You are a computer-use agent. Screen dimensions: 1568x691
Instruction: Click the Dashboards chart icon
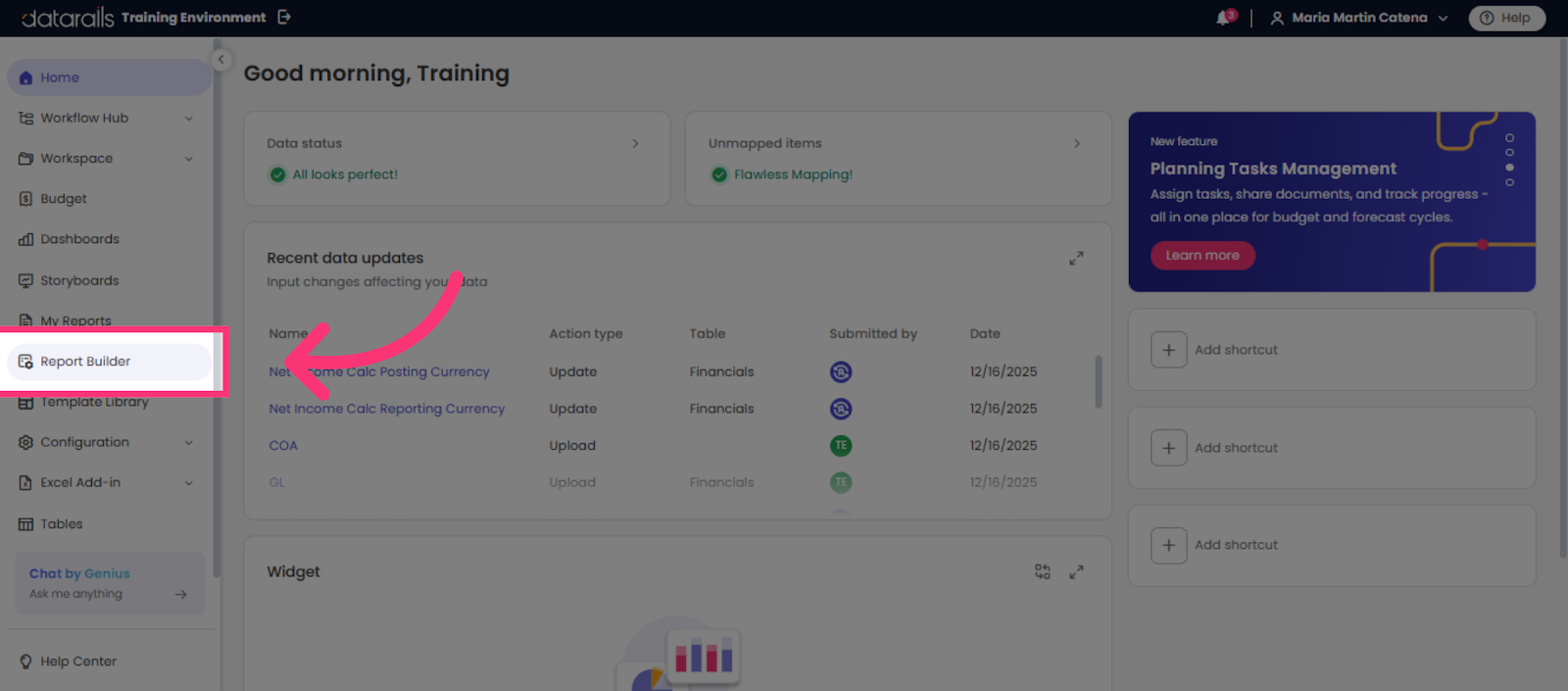[x=25, y=239]
